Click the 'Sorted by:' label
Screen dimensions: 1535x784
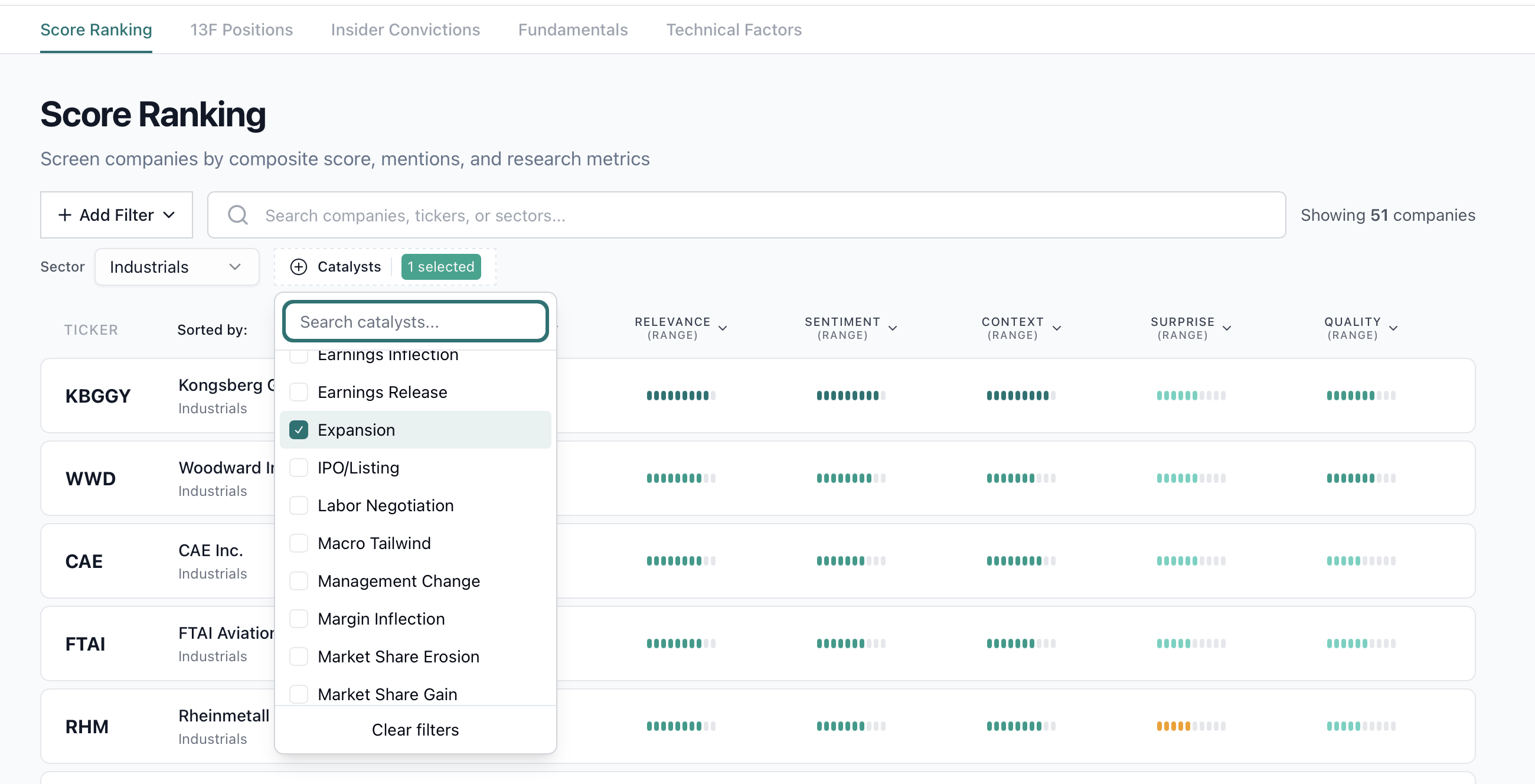point(212,330)
